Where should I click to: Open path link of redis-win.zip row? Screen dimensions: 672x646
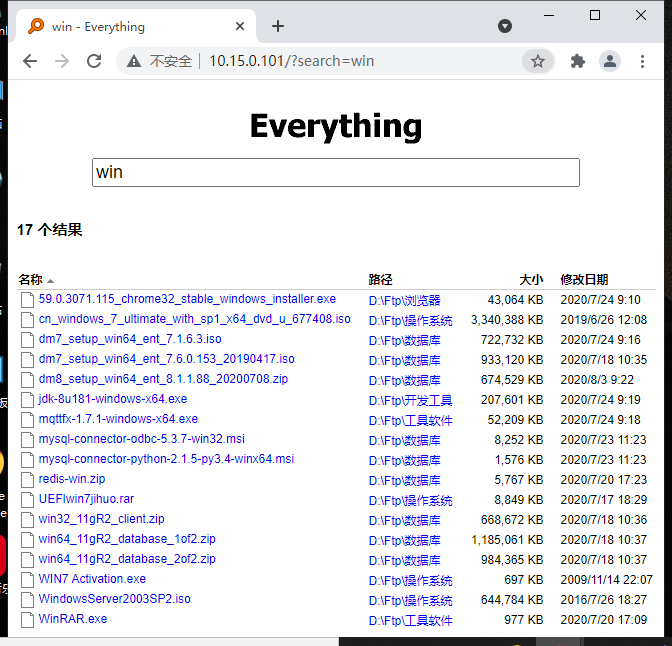click(405, 481)
